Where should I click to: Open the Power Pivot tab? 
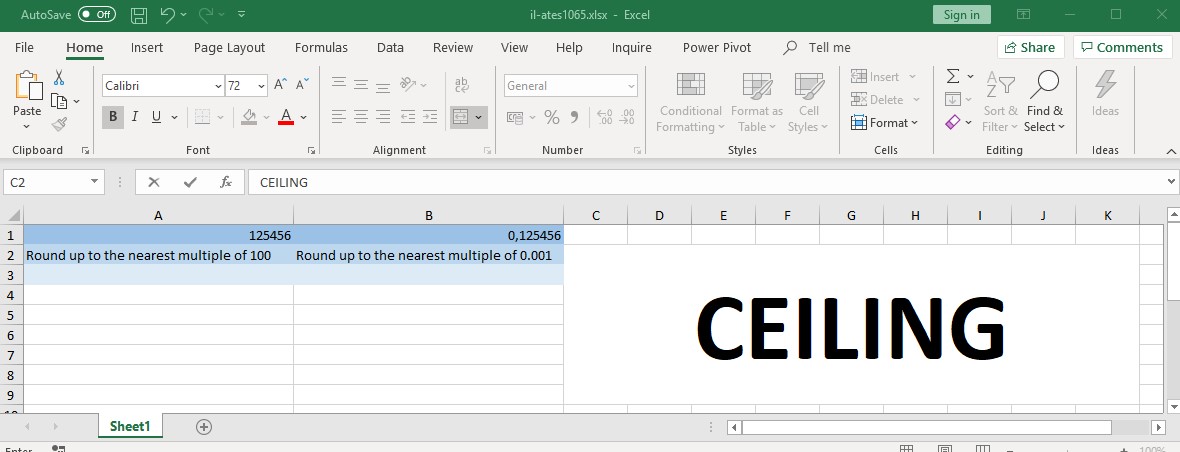(716, 47)
